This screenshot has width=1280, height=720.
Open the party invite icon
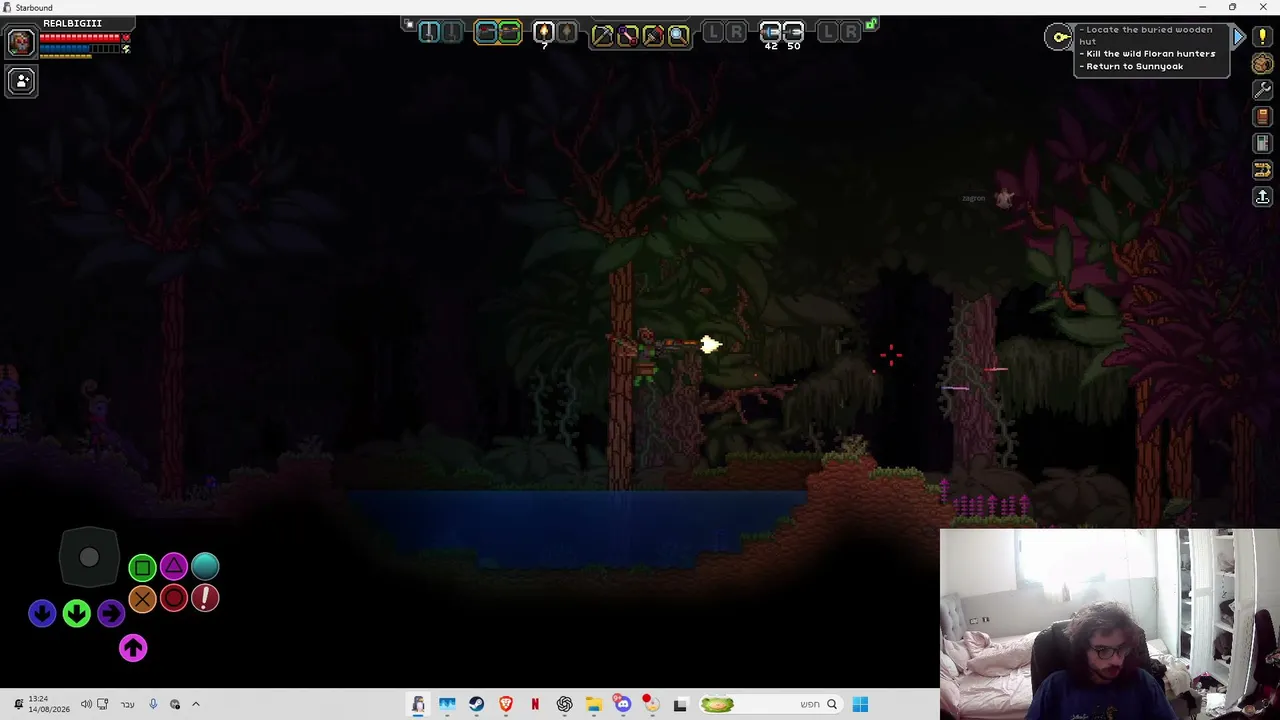21,81
